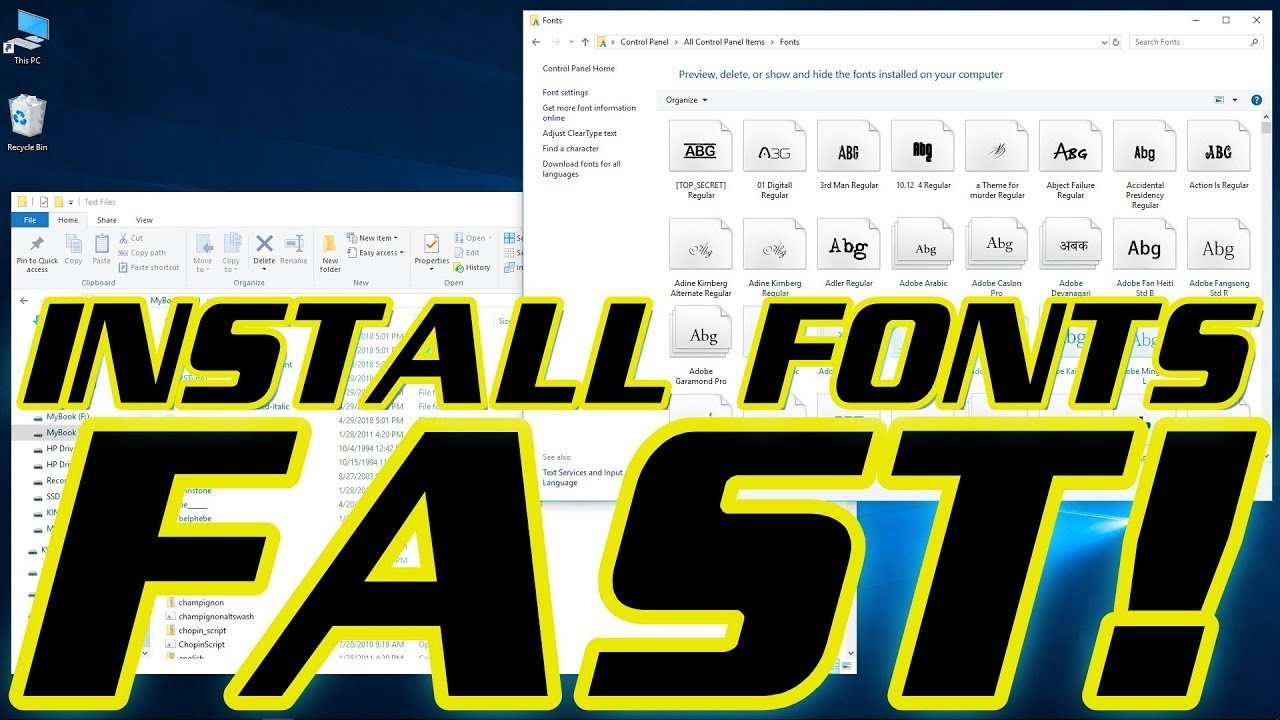Open Font settings link

click(x=565, y=93)
